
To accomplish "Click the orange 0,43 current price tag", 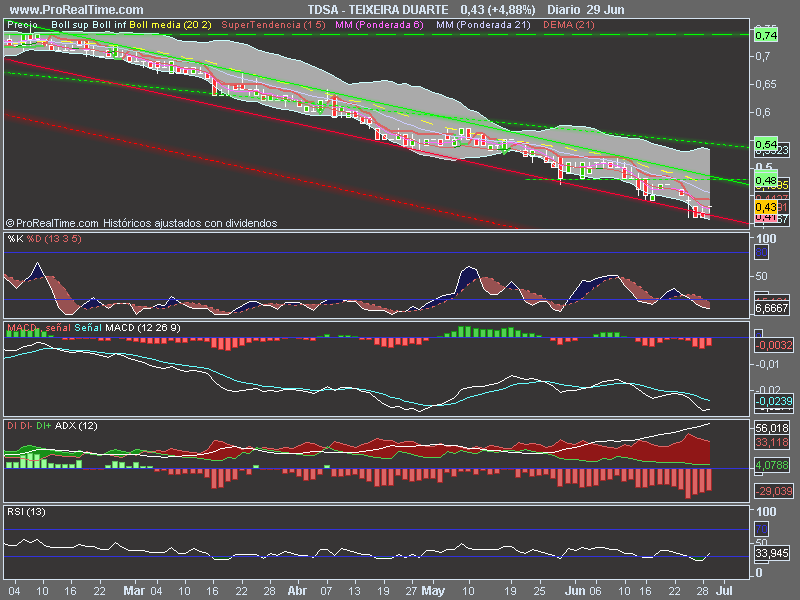I will (x=766, y=206).
